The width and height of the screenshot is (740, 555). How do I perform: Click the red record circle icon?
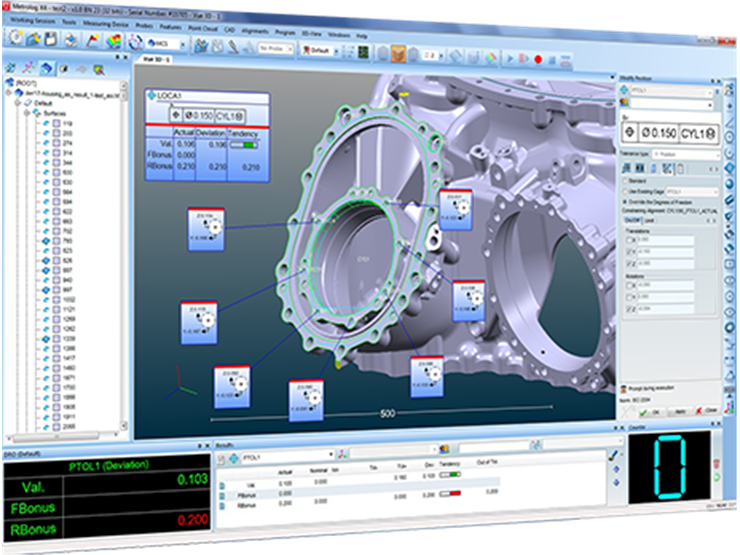[538, 60]
